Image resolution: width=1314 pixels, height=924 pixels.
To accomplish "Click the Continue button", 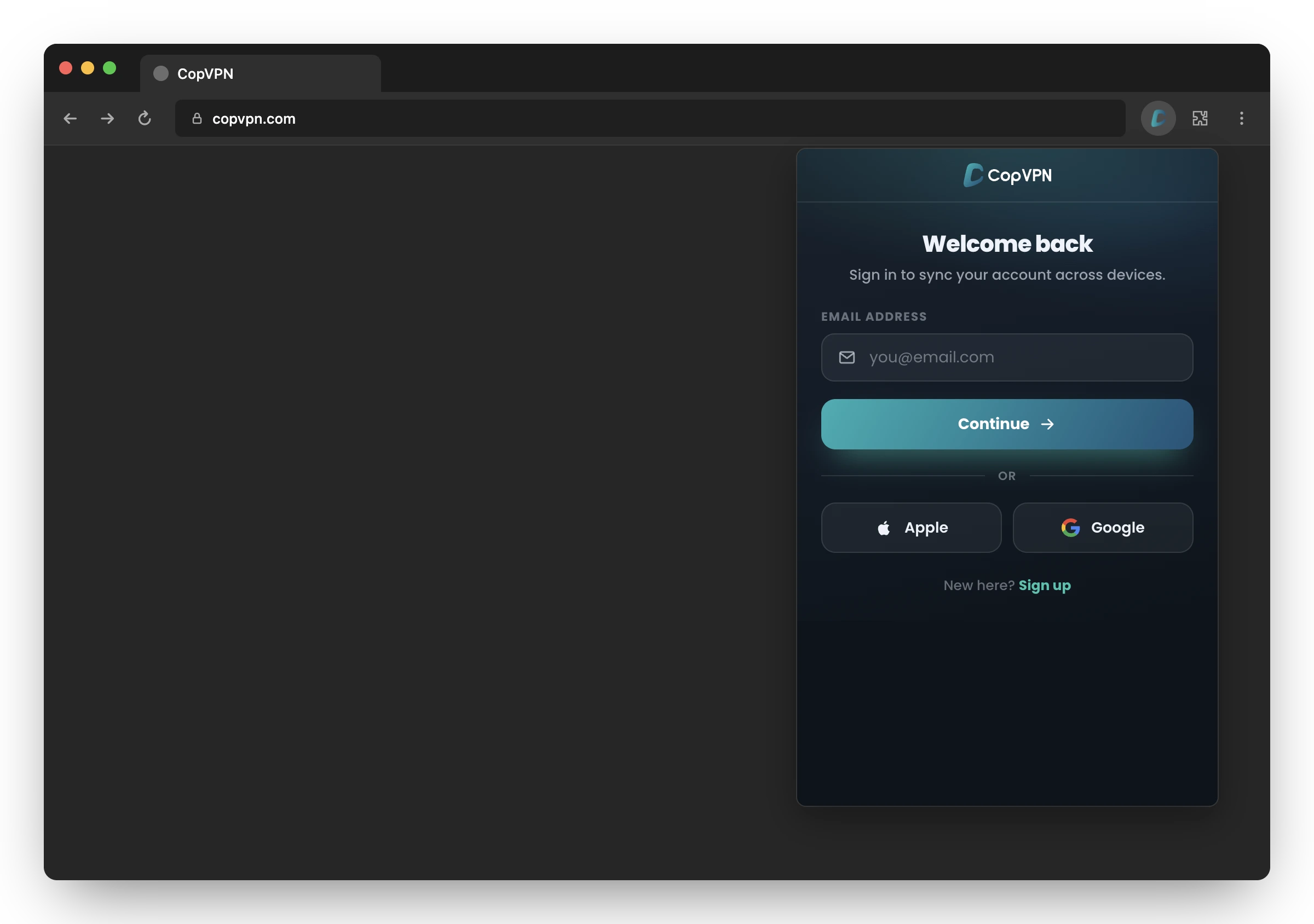I will 1007,424.
